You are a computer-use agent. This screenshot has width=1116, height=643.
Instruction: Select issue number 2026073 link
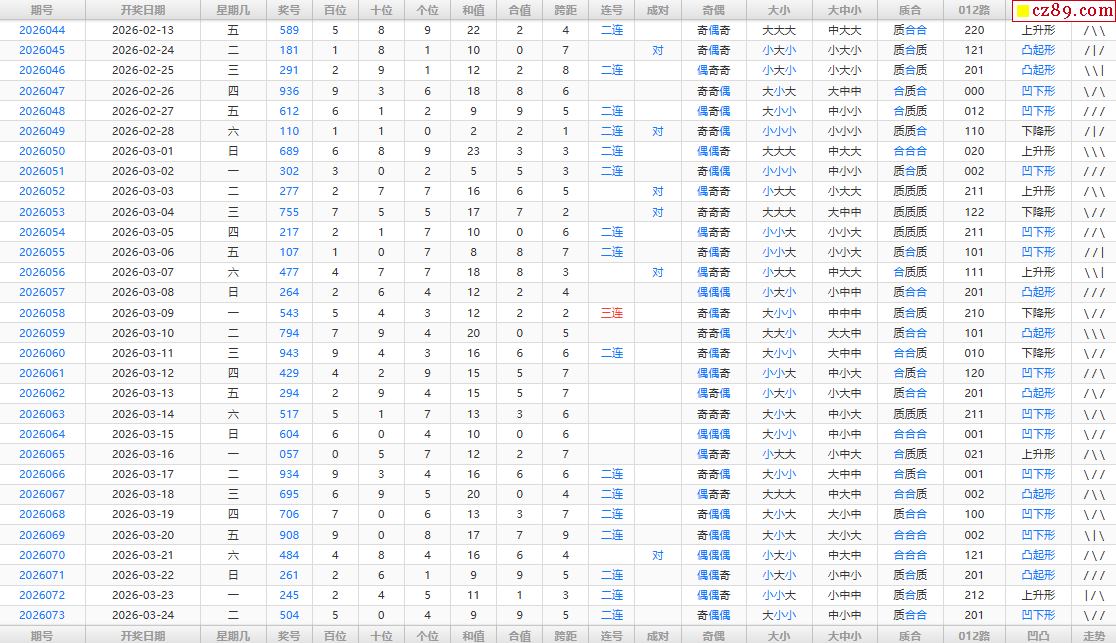point(42,615)
